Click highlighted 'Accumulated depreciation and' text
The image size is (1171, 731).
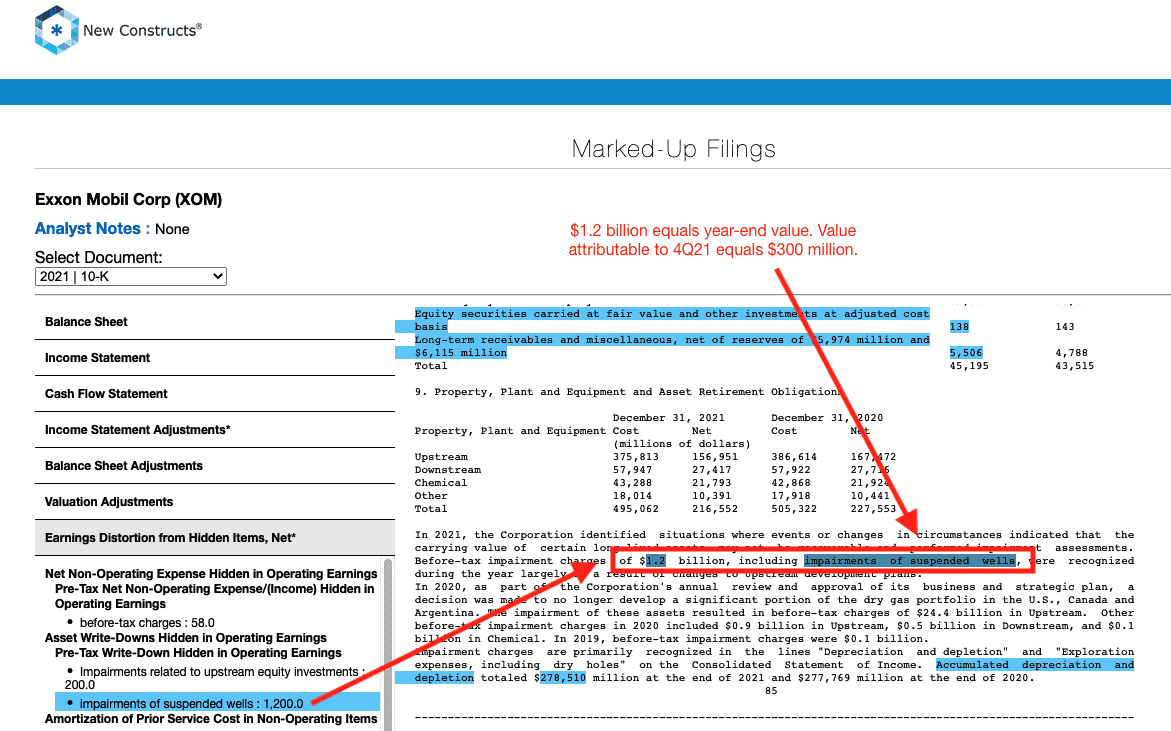tap(1034, 665)
